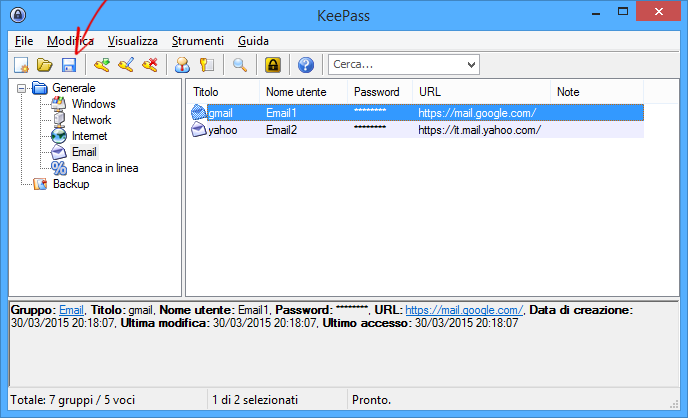
Task: Click the Windows group icon
Action: click(58, 104)
